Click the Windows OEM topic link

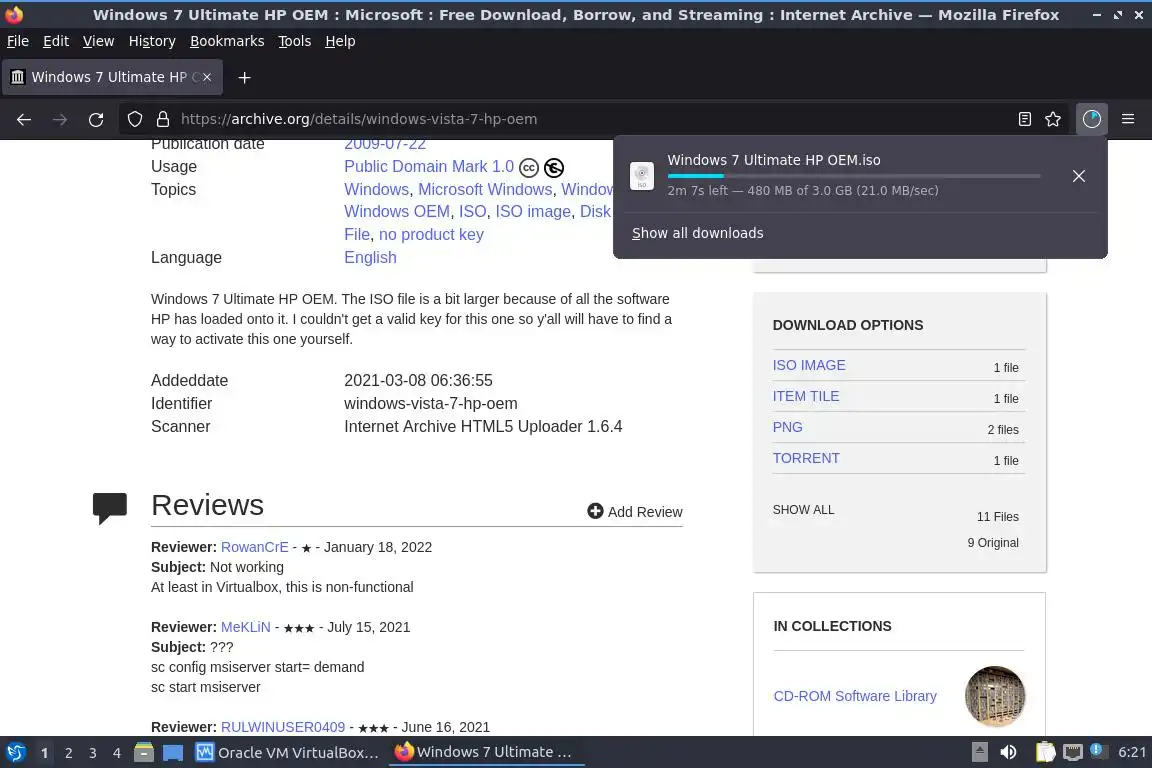(x=397, y=212)
